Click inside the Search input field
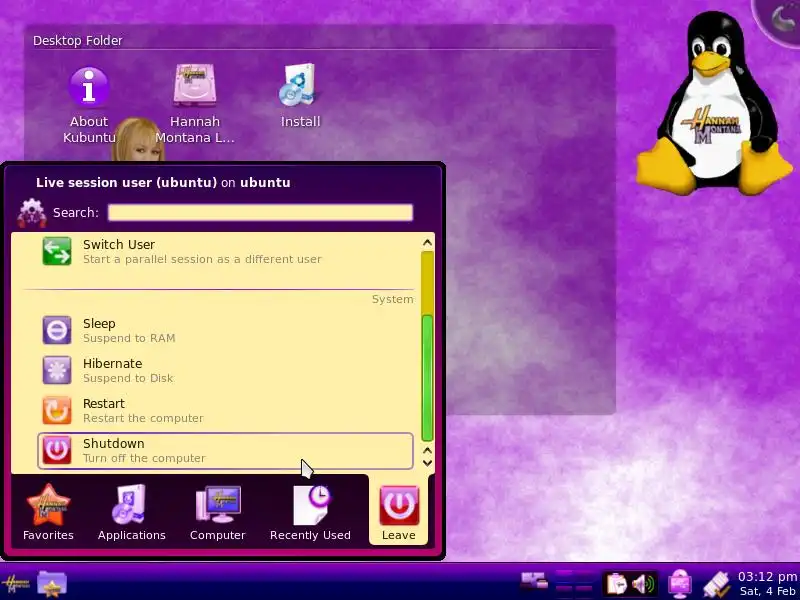Image resolution: width=800 pixels, height=600 pixels. click(x=260, y=212)
